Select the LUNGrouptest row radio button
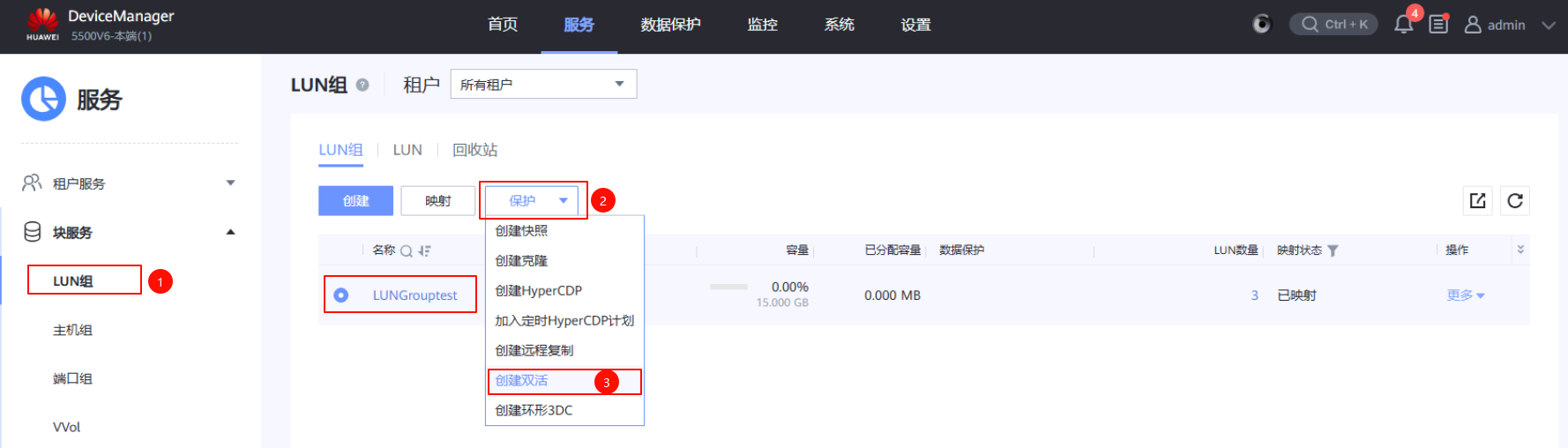The height and width of the screenshot is (448, 1568). pyautogui.click(x=341, y=295)
